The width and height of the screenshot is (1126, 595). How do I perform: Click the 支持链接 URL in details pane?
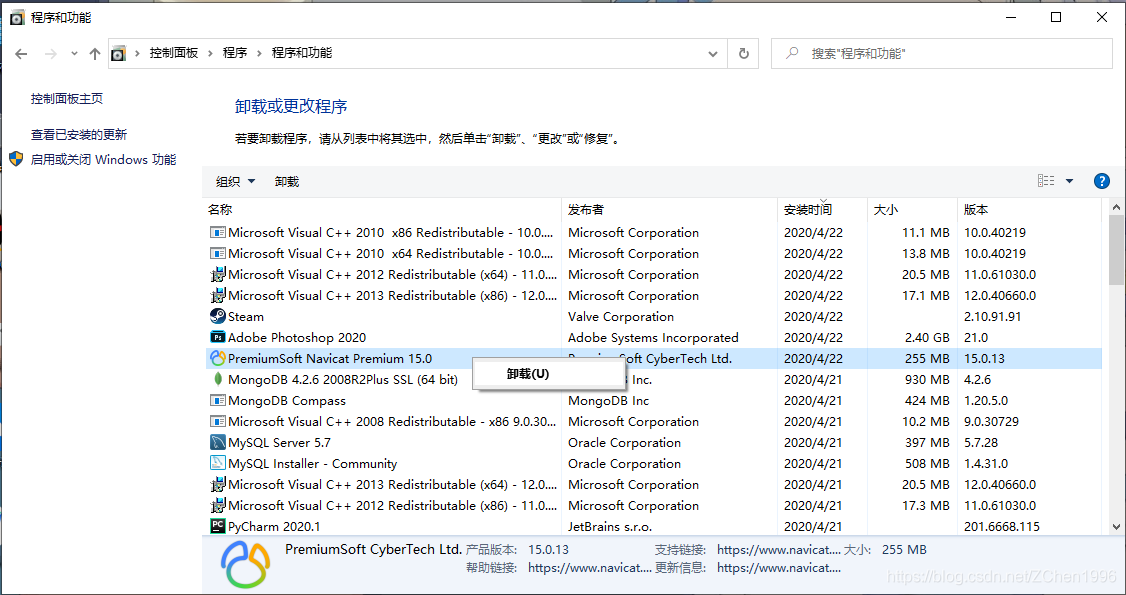[x=778, y=550]
